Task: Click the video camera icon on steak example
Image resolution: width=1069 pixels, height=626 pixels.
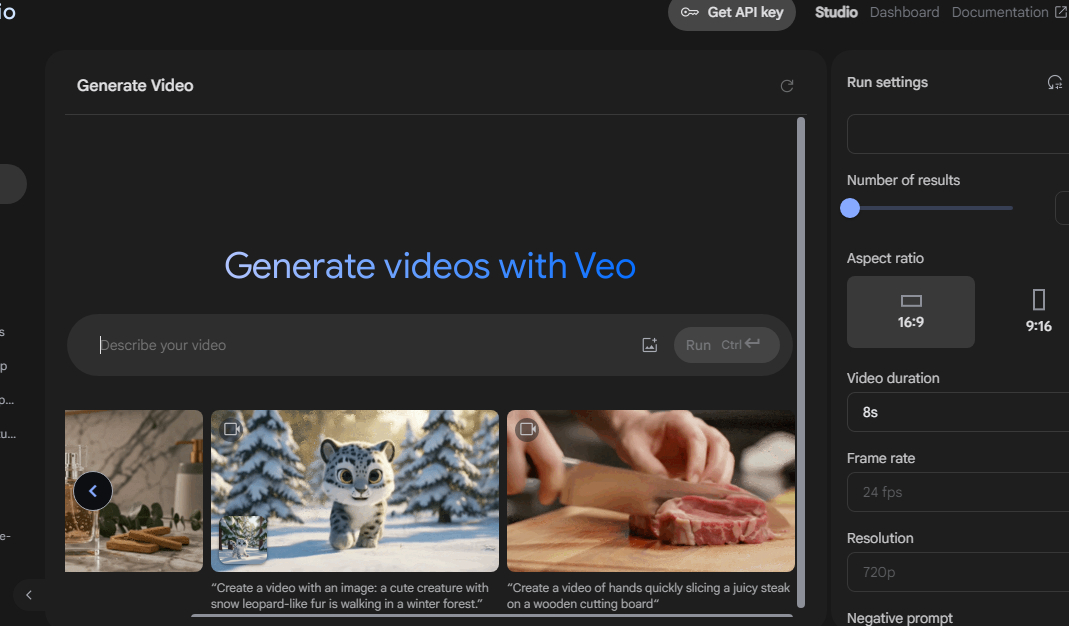Action: click(527, 429)
